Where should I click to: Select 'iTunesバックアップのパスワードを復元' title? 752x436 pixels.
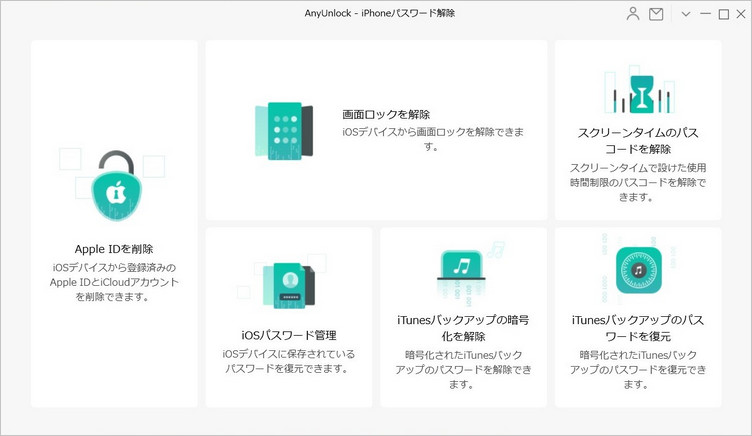638,328
